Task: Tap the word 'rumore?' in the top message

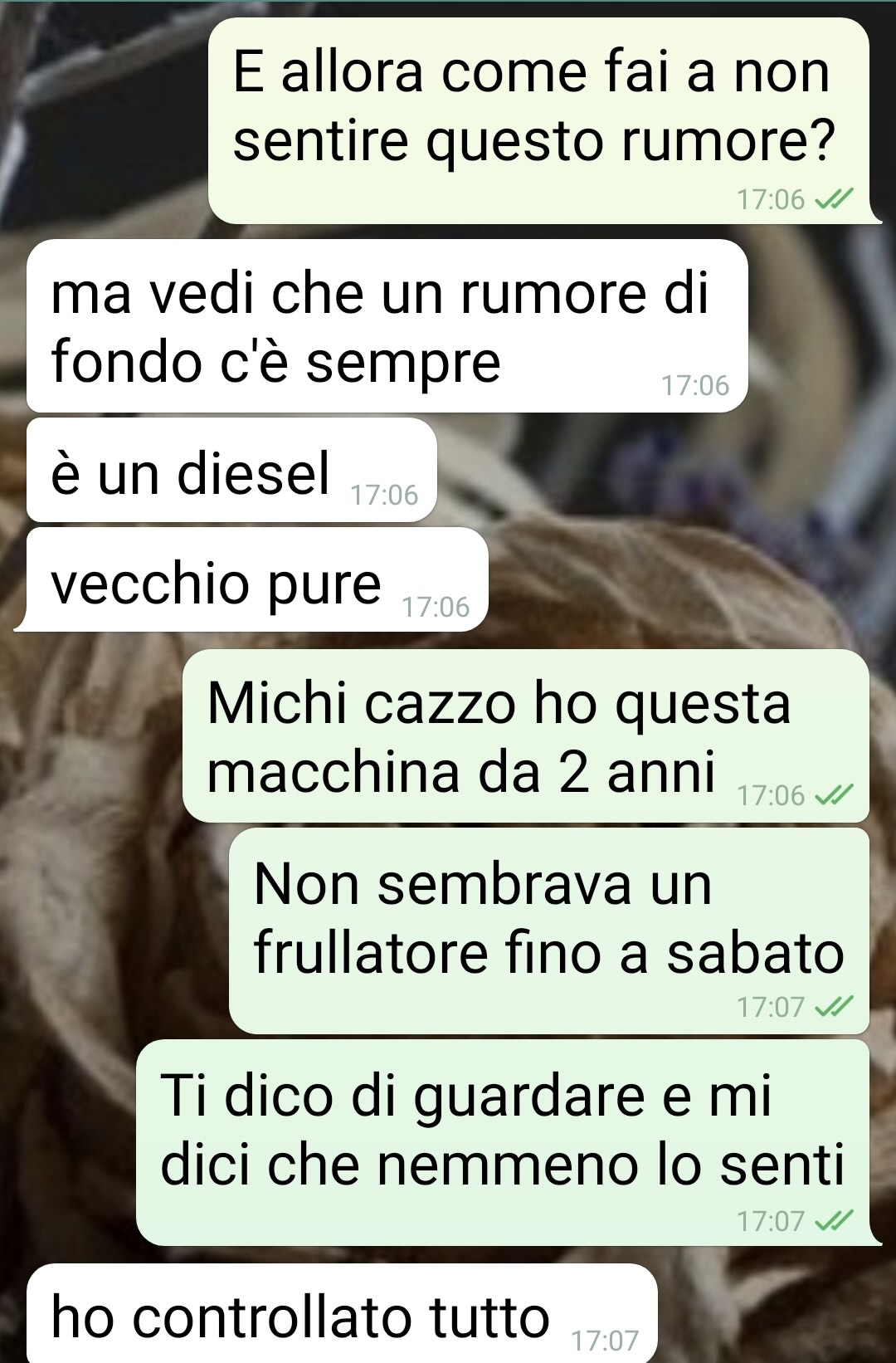Action: click(x=728, y=140)
